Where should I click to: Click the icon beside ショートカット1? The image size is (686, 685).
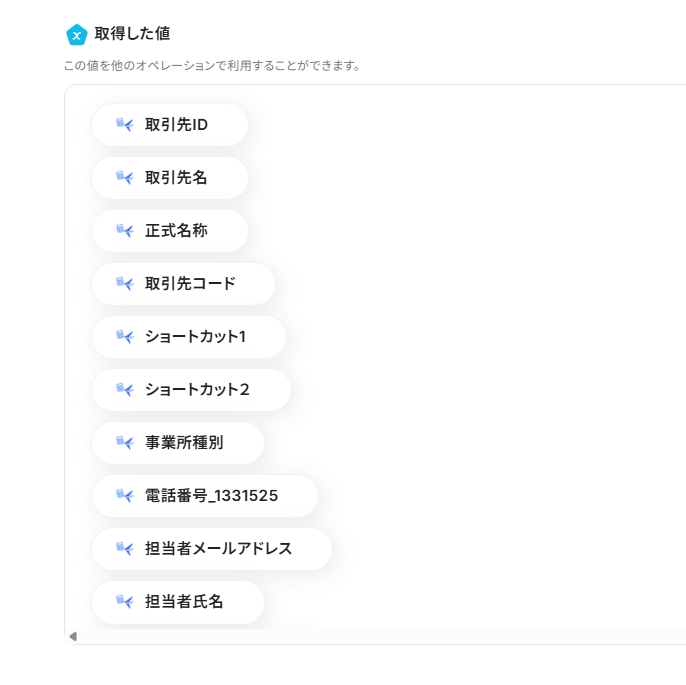pos(125,336)
